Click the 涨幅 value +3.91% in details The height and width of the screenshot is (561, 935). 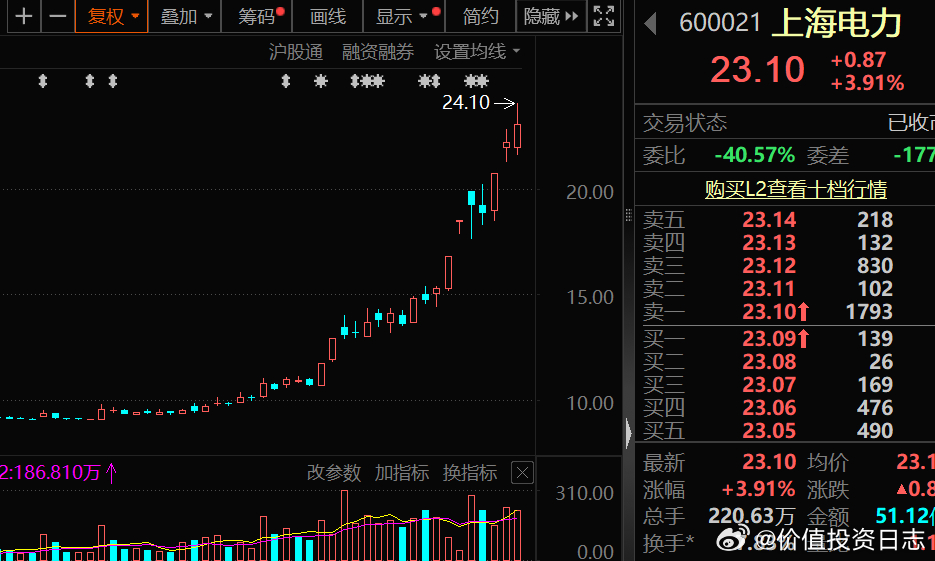point(758,489)
